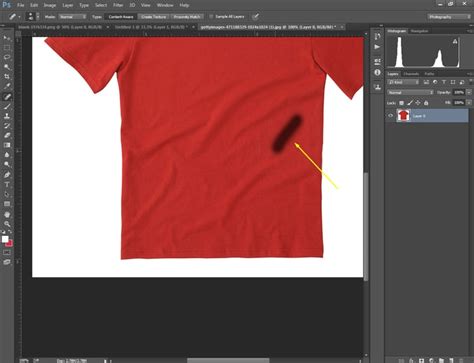474x363 pixels.
Task: Select the Horizontal Type tool
Action: (7, 184)
